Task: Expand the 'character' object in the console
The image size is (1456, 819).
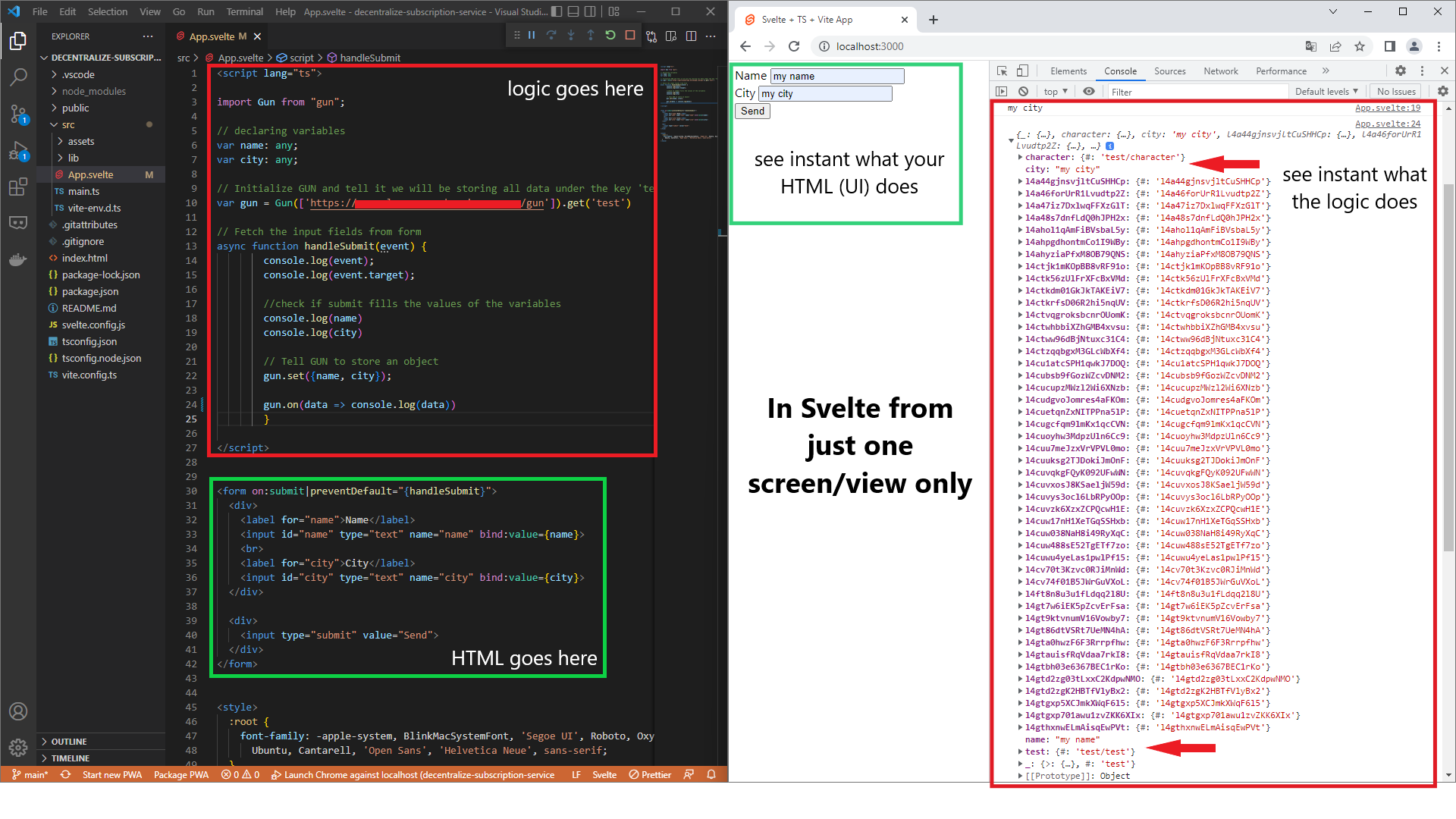Action: (x=1021, y=157)
